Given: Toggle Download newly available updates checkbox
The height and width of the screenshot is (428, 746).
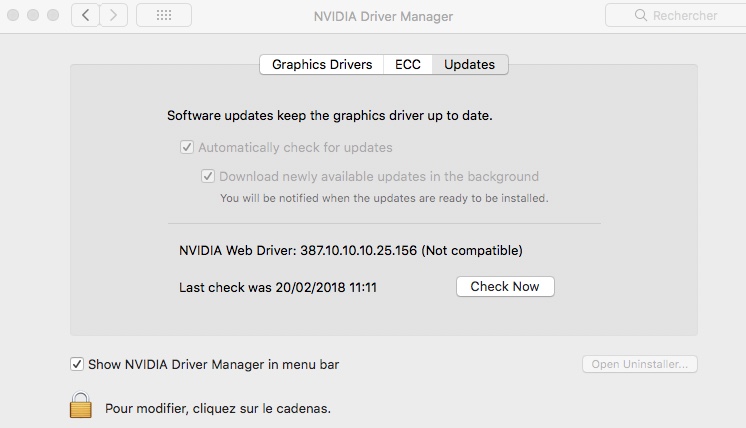Looking at the screenshot, I should [x=207, y=176].
